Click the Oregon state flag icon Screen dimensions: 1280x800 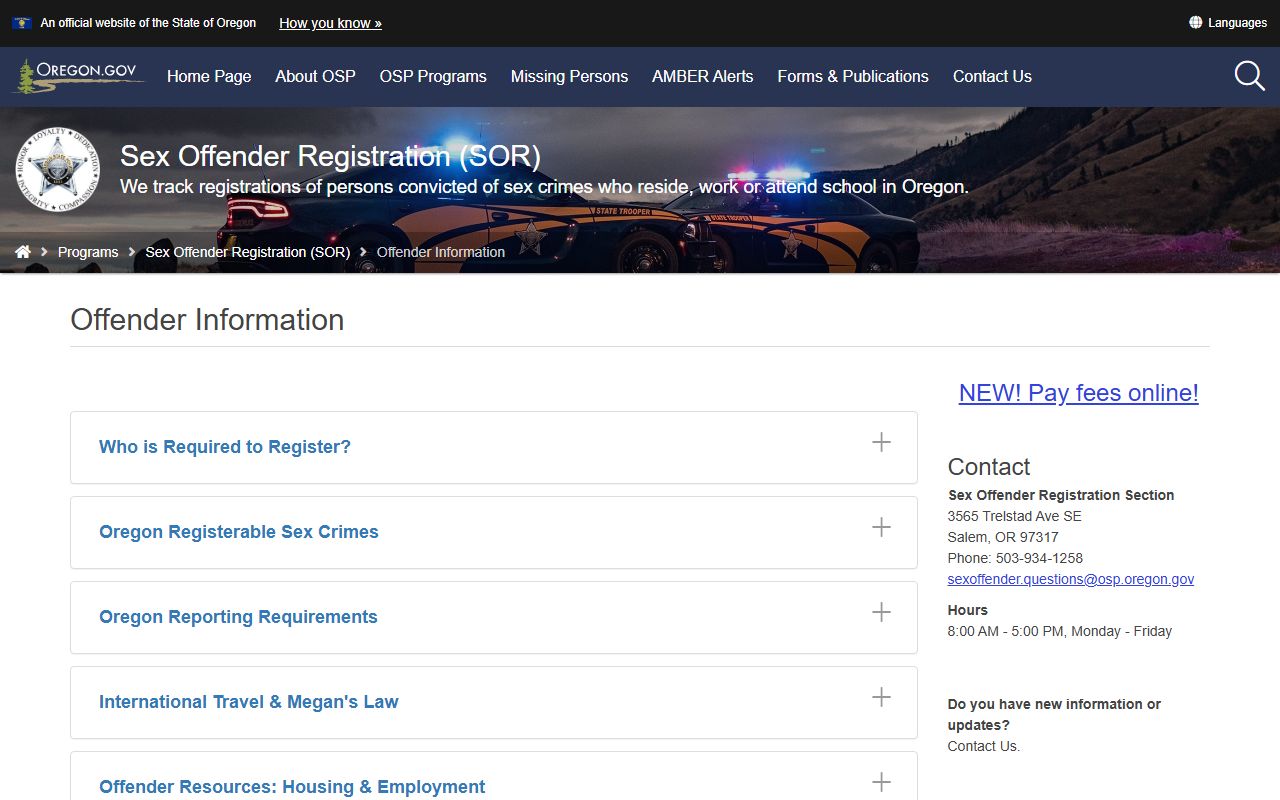(x=21, y=22)
